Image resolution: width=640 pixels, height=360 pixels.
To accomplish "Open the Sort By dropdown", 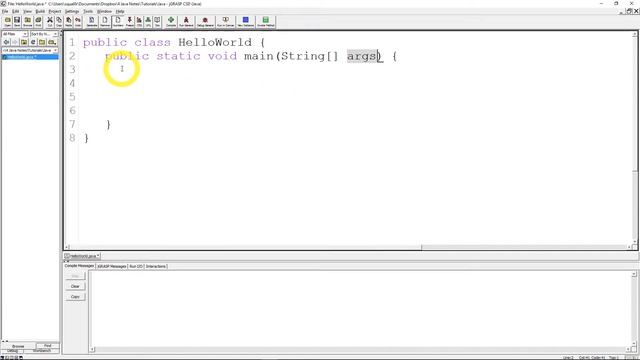I will tap(44, 34).
